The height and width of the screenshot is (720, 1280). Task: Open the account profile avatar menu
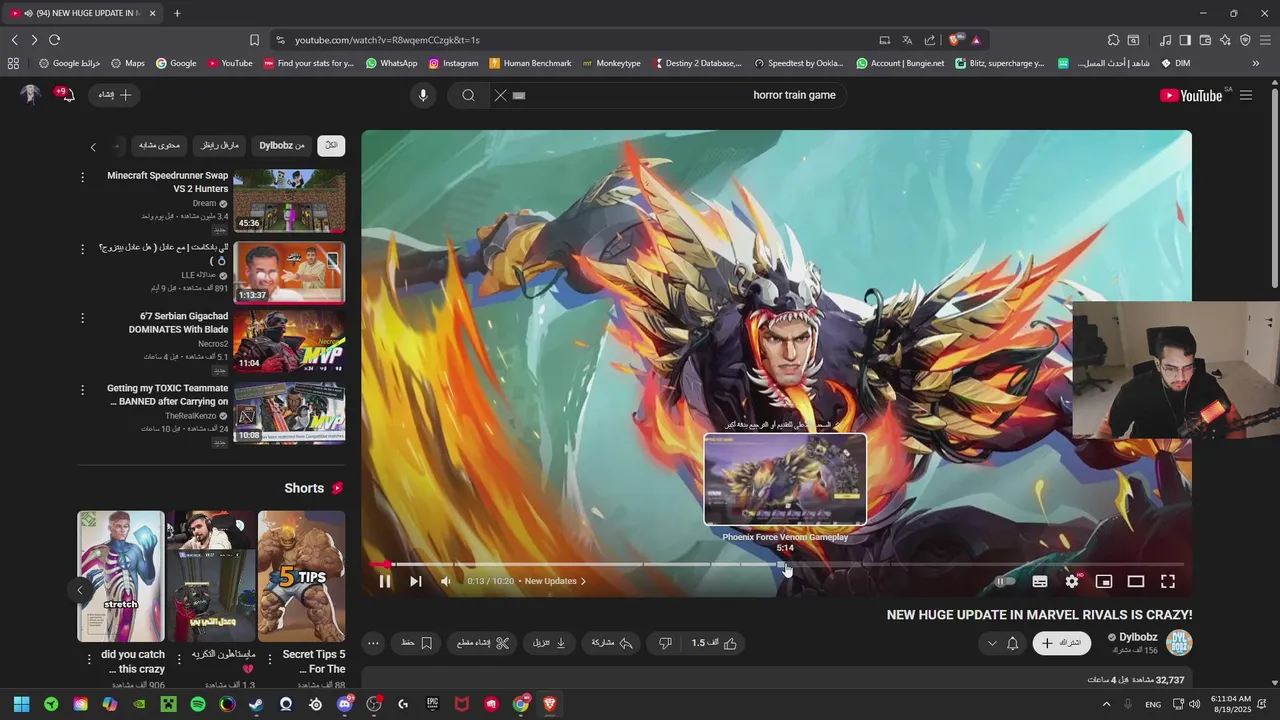(31, 95)
